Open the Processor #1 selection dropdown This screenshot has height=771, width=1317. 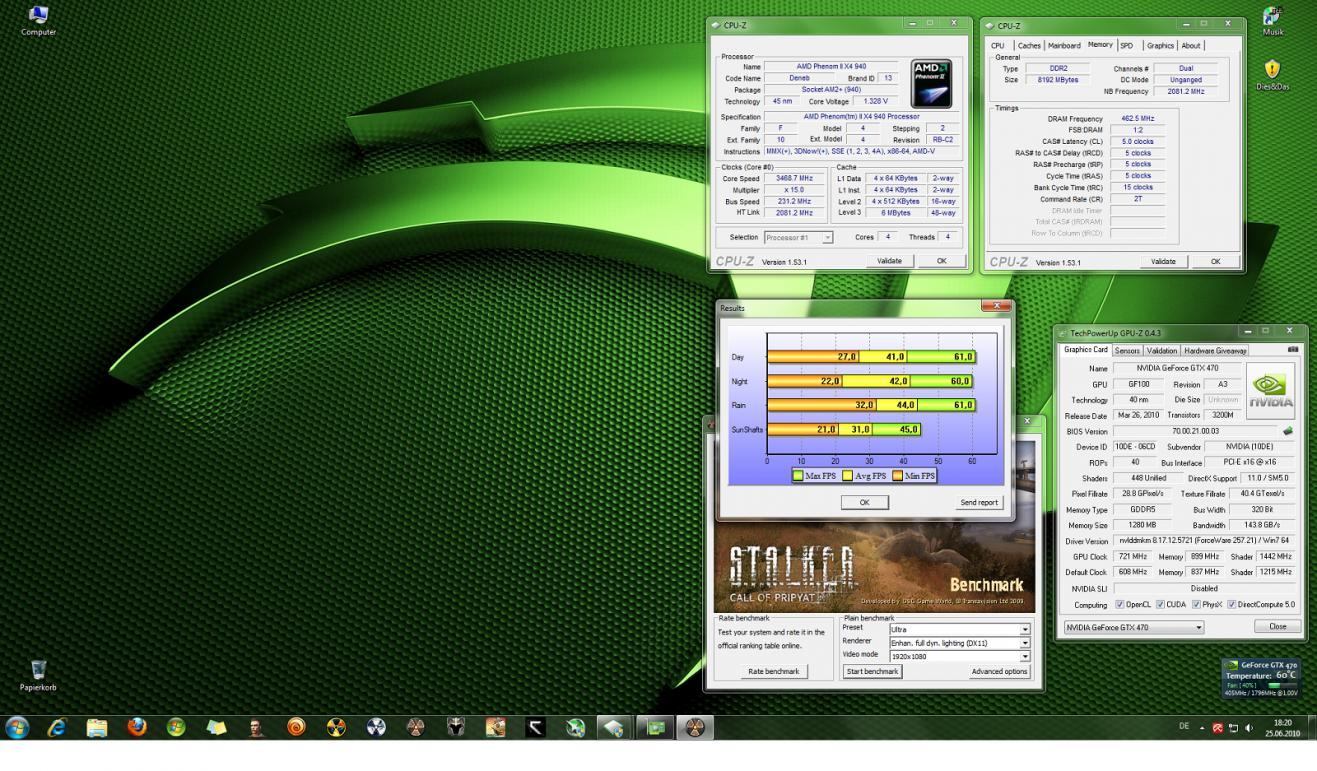coord(798,237)
